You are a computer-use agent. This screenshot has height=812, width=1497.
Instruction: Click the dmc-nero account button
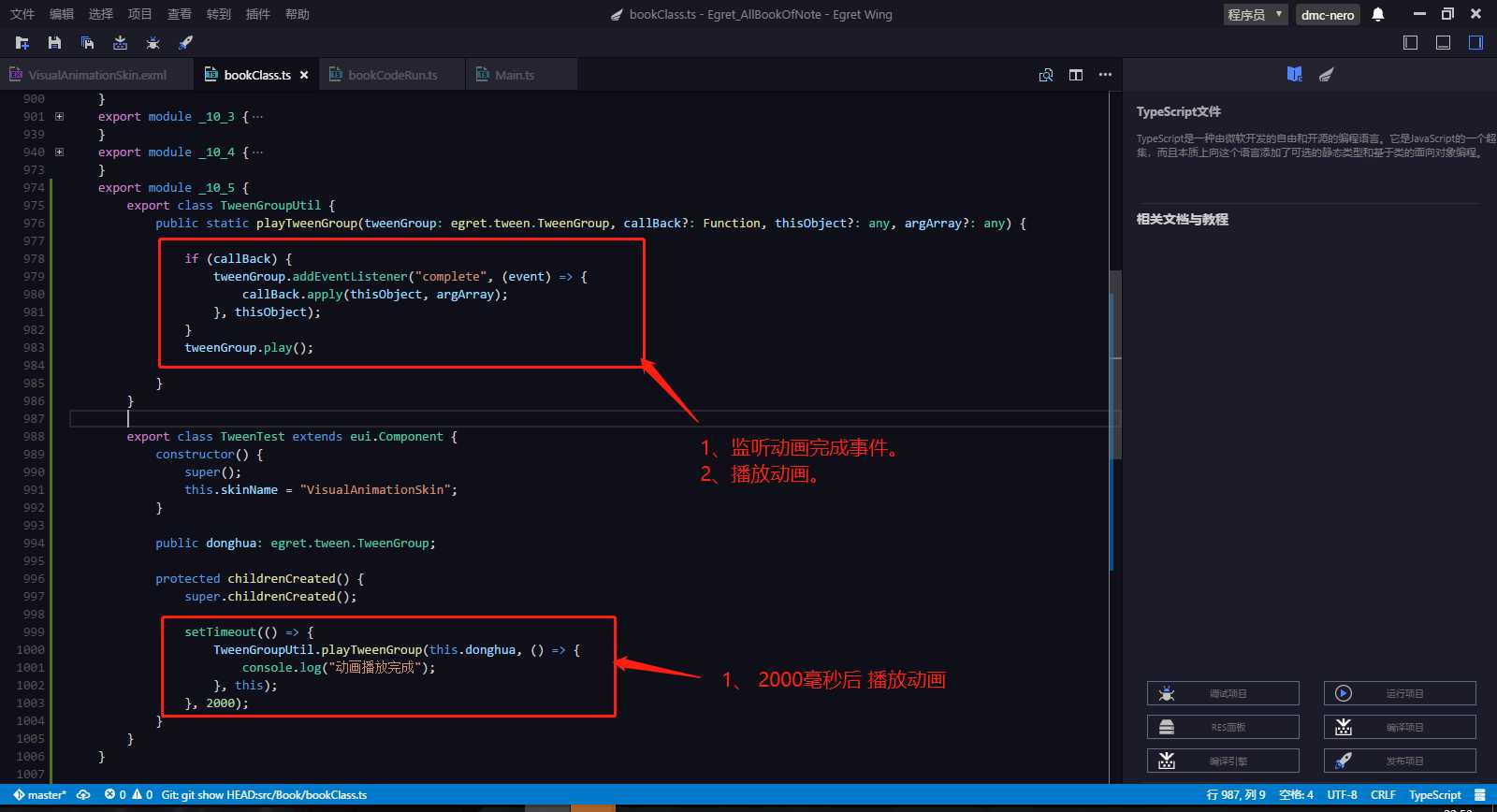(x=1328, y=14)
